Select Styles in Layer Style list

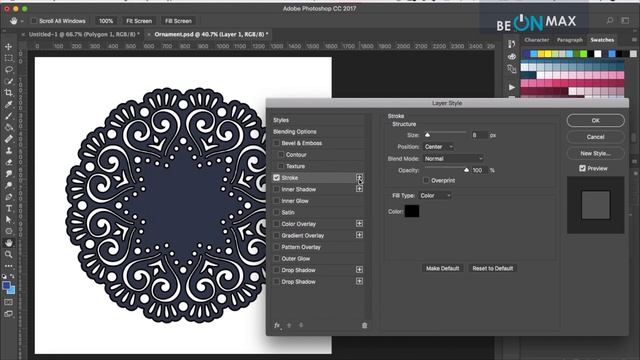pos(281,120)
